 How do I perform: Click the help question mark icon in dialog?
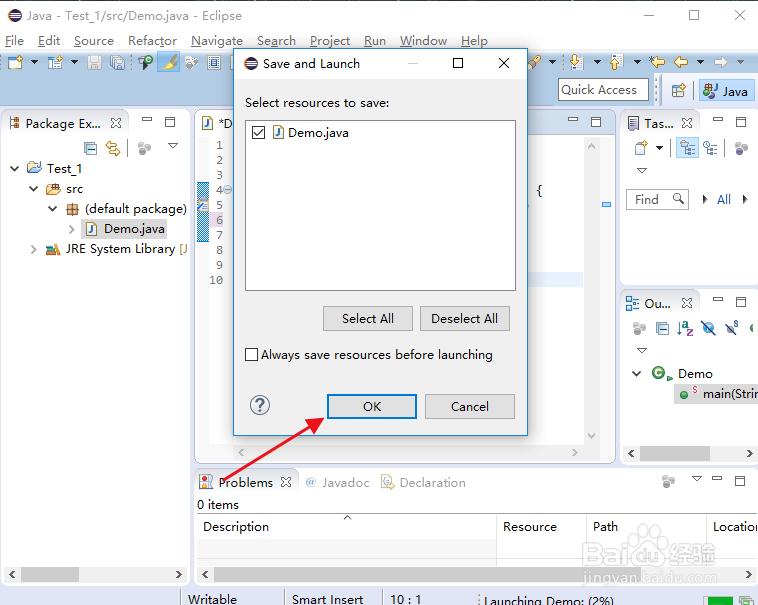(x=260, y=405)
